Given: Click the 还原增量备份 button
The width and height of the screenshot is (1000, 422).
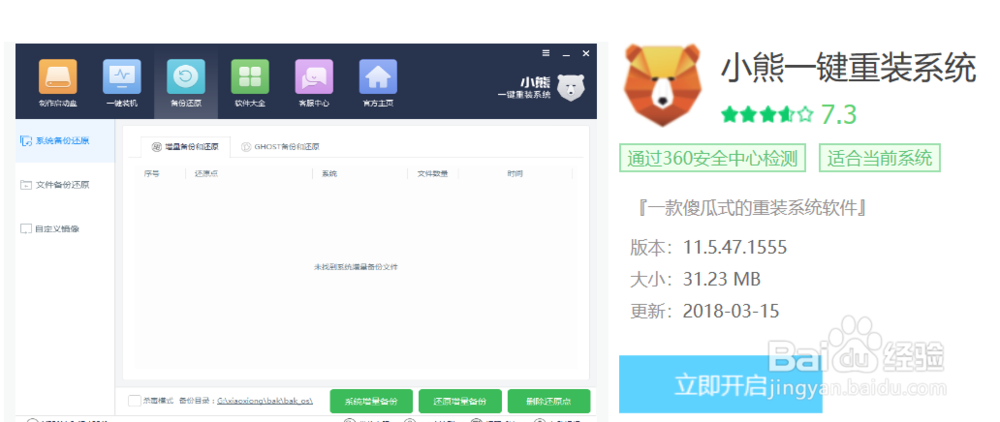Looking at the screenshot, I should [460, 402].
